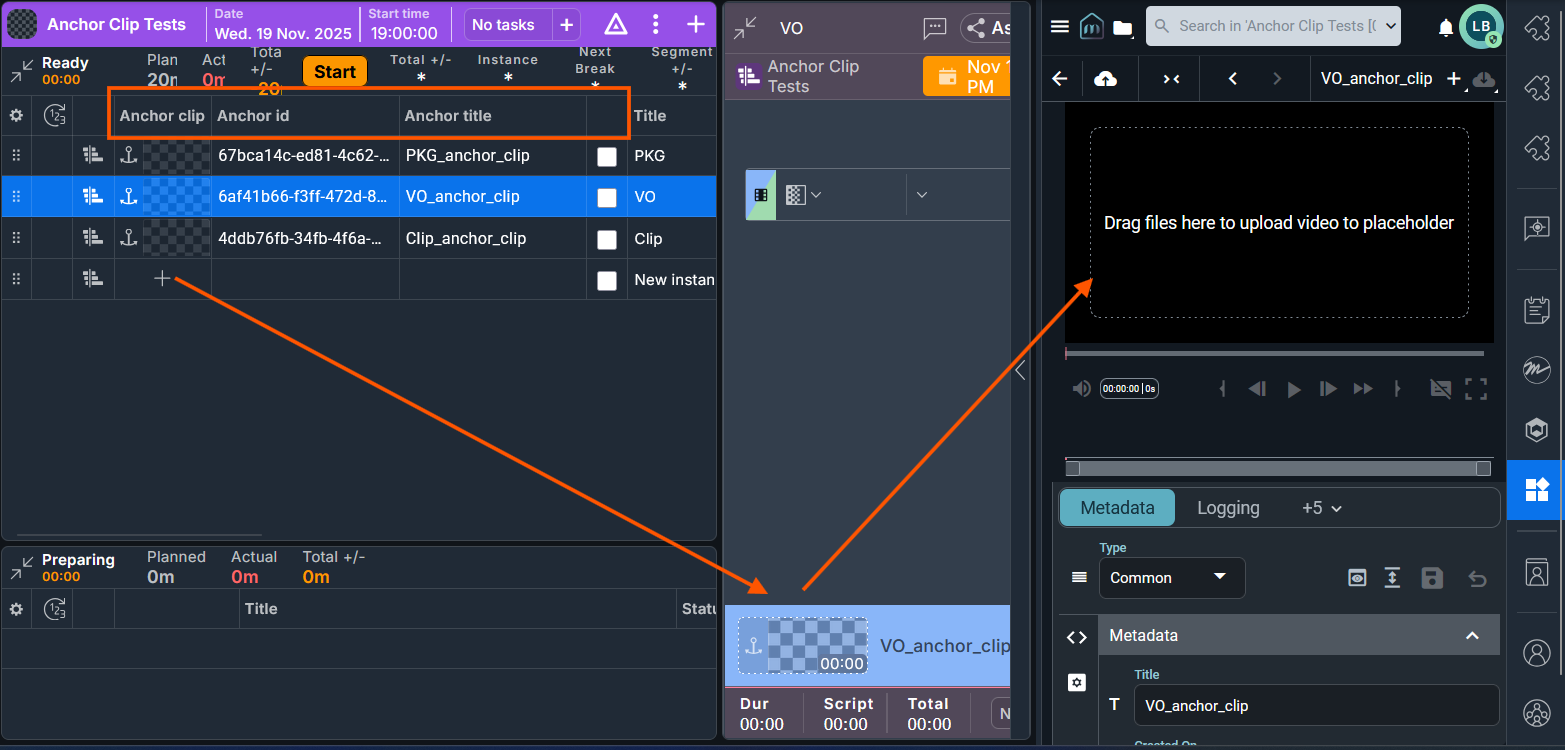1565x750 pixels.
Task: Tick the checkbox in the PKG row
Action: coord(606,156)
